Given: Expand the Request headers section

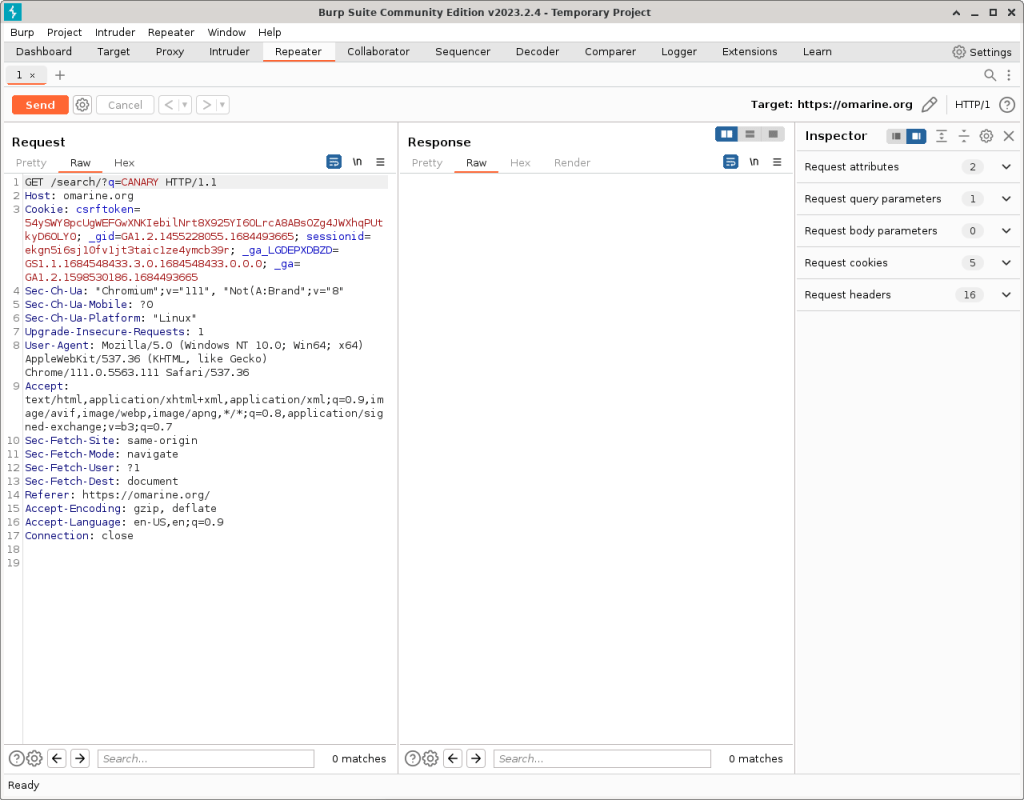Looking at the screenshot, I should 1006,295.
